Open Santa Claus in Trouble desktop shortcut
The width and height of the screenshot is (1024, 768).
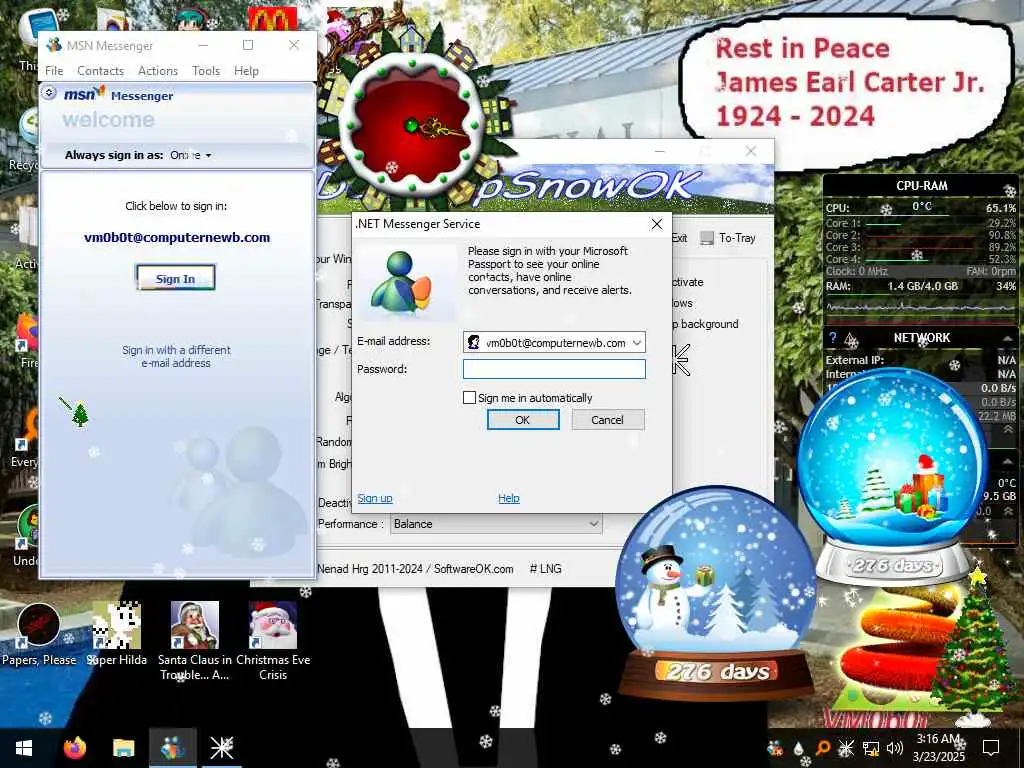(195, 641)
